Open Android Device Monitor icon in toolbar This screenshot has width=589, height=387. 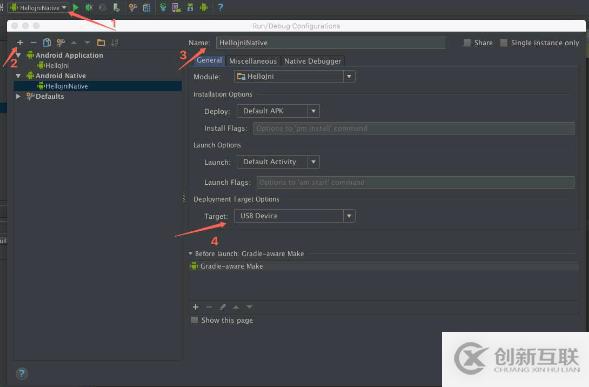click(204, 7)
